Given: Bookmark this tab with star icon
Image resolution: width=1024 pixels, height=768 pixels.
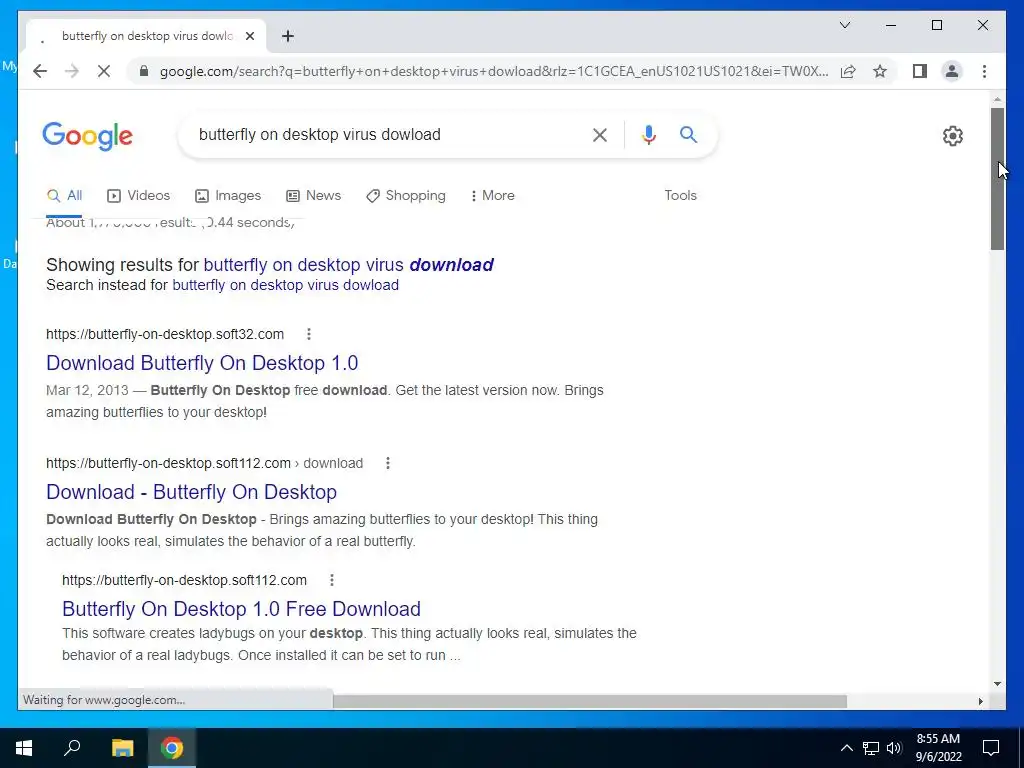Looking at the screenshot, I should coord(880,71).
